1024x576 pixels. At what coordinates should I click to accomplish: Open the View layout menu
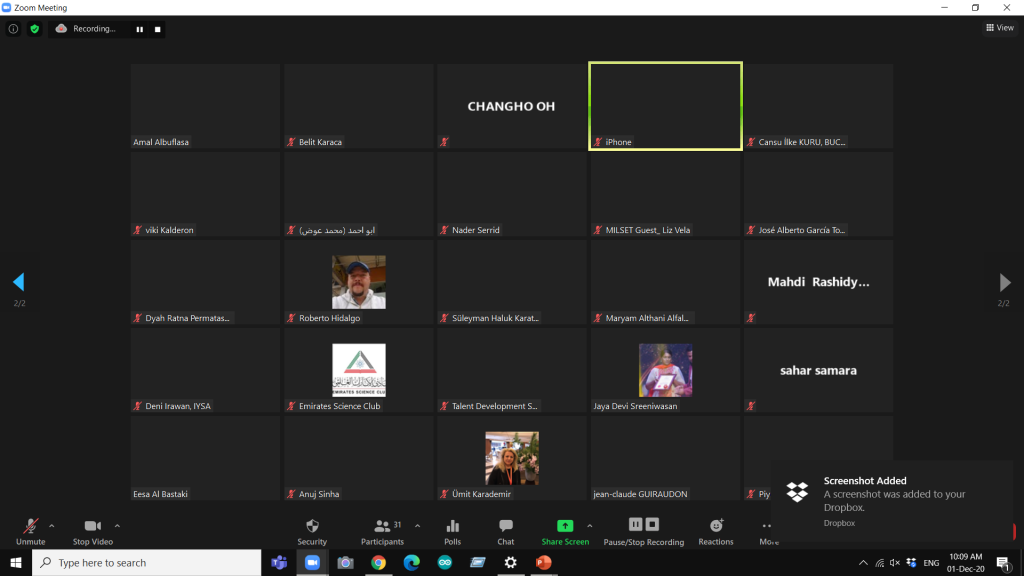(x=999, y=28)
